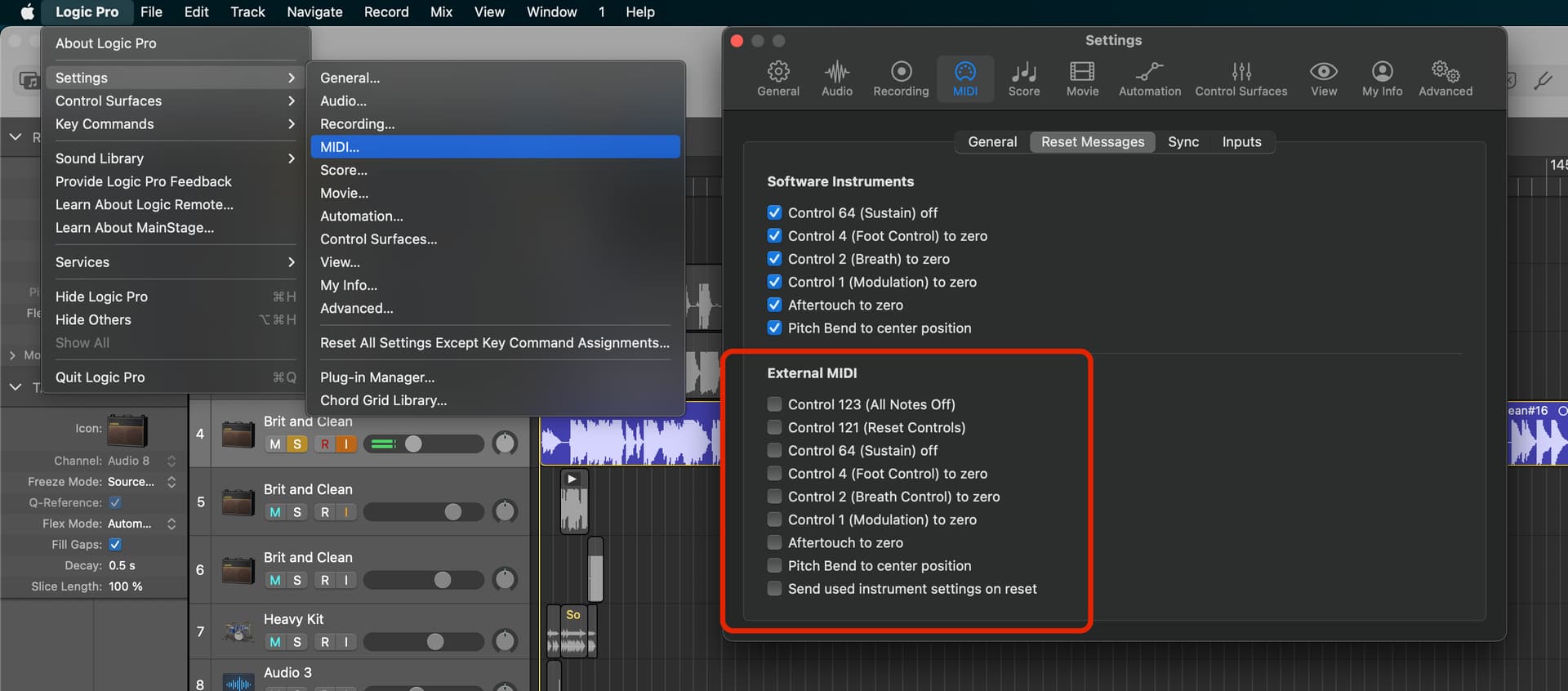1568x691 pixels.
Task: Toggle input monitoring on track 4
Action: (x=346, y=444)
